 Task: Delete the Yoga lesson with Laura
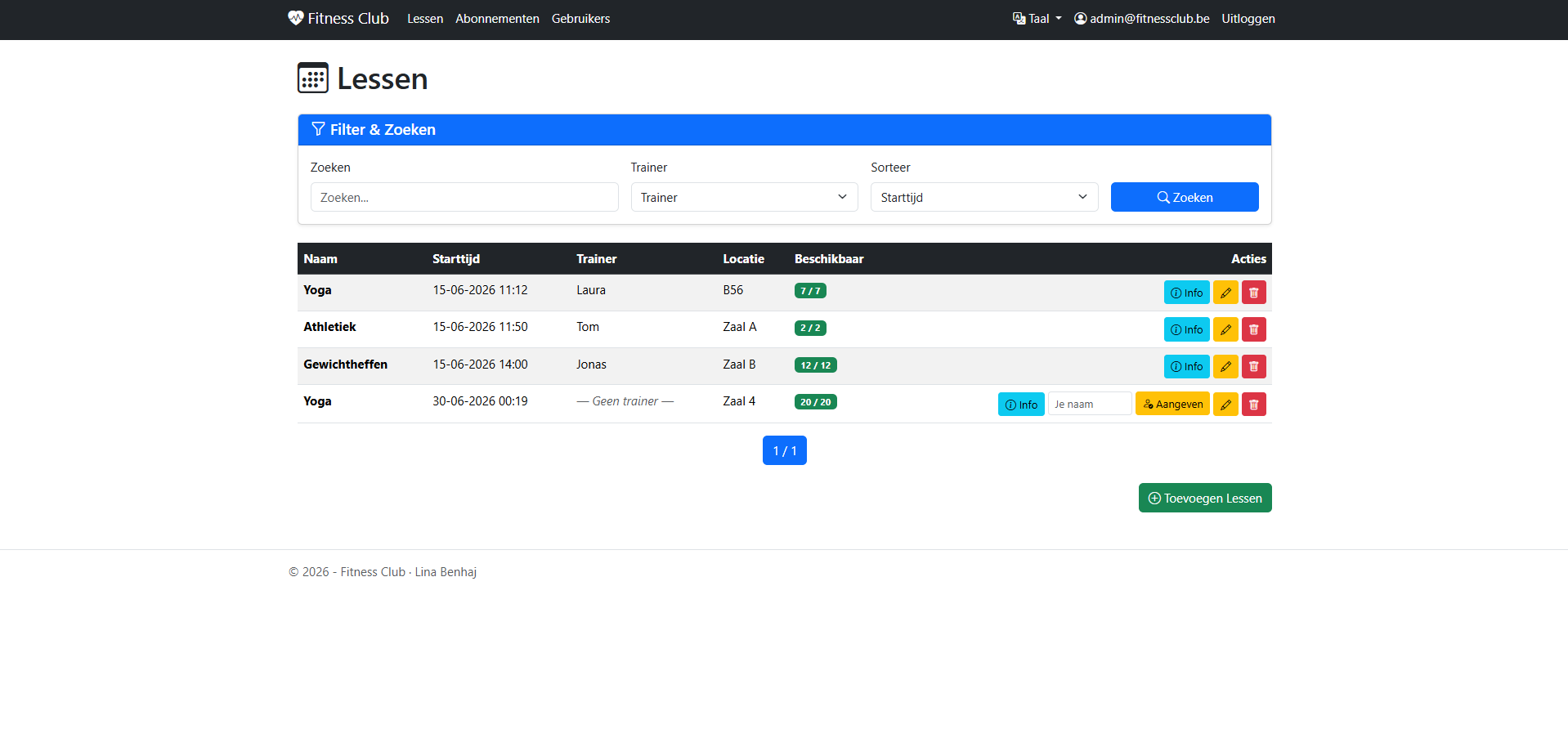point(1253,293)
